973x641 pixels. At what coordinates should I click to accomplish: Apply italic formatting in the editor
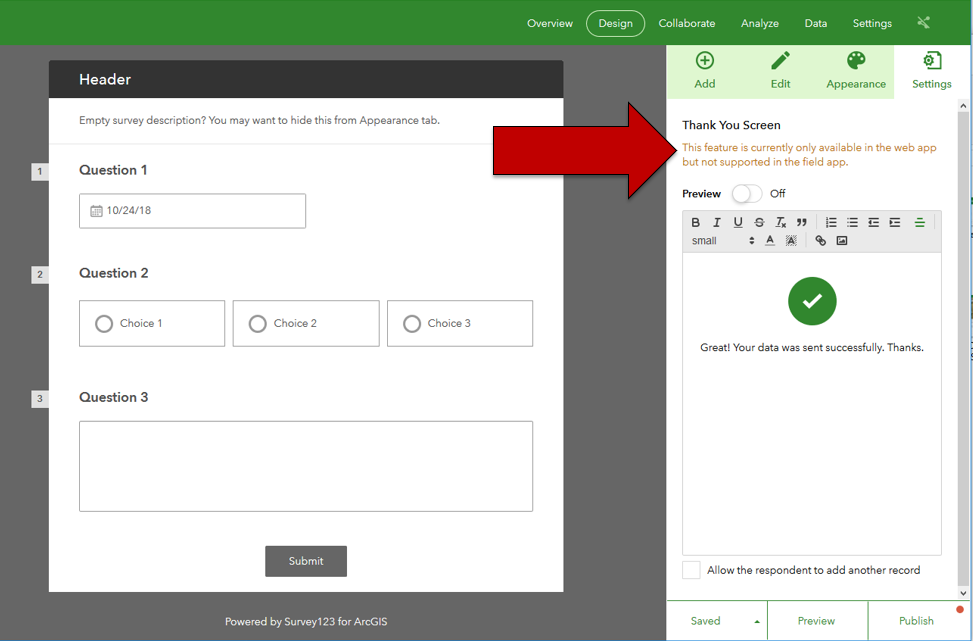click(x=717, y=222)
